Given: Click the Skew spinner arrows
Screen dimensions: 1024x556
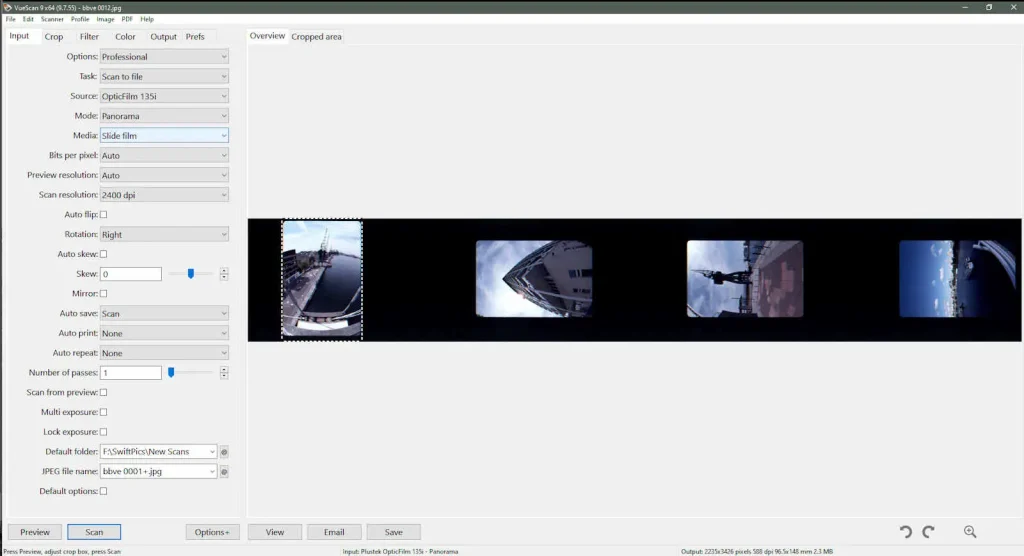Looking at the screenshot, I should click(x=224, y=274).
